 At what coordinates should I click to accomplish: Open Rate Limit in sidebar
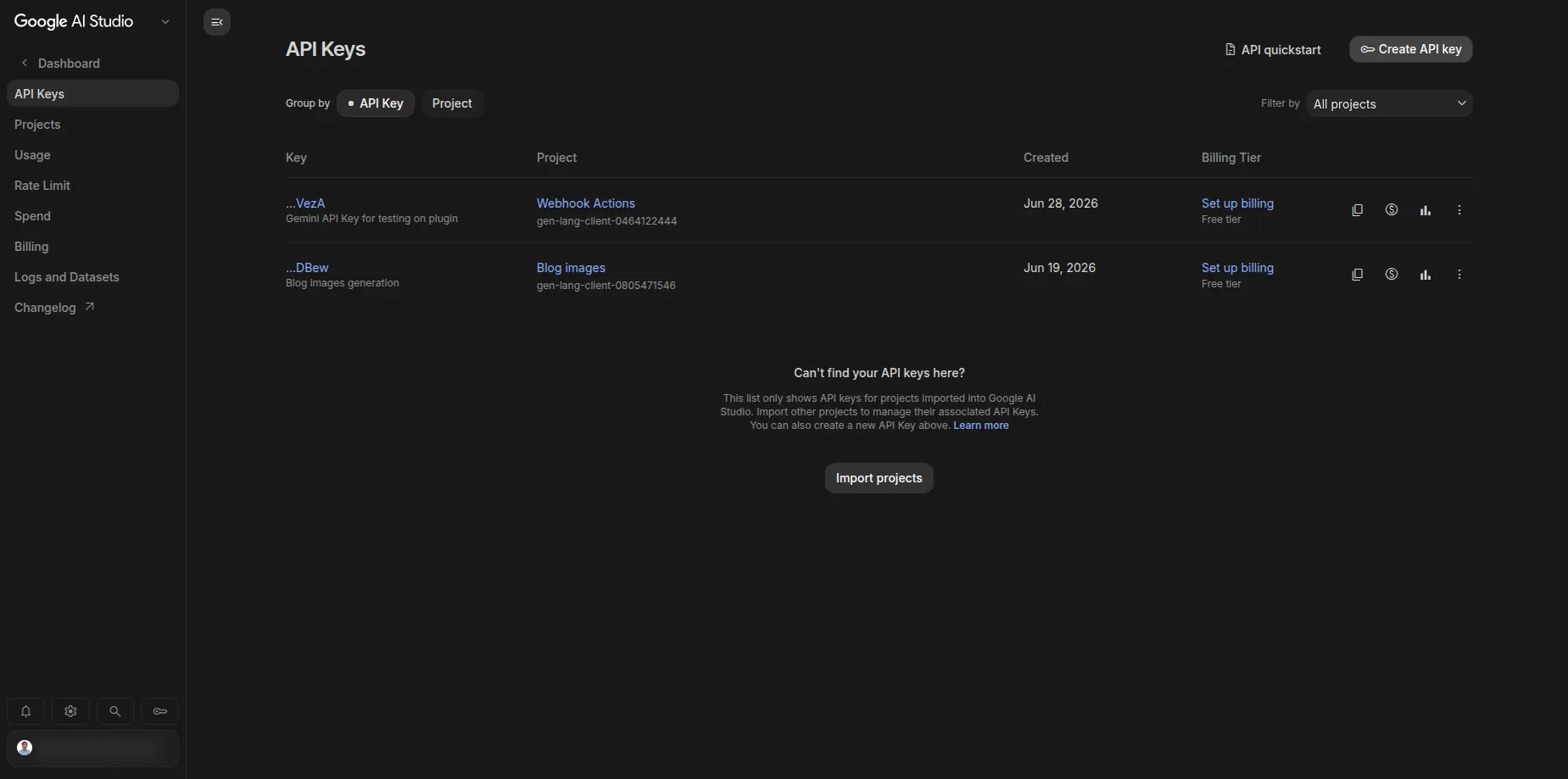(92, 186)
